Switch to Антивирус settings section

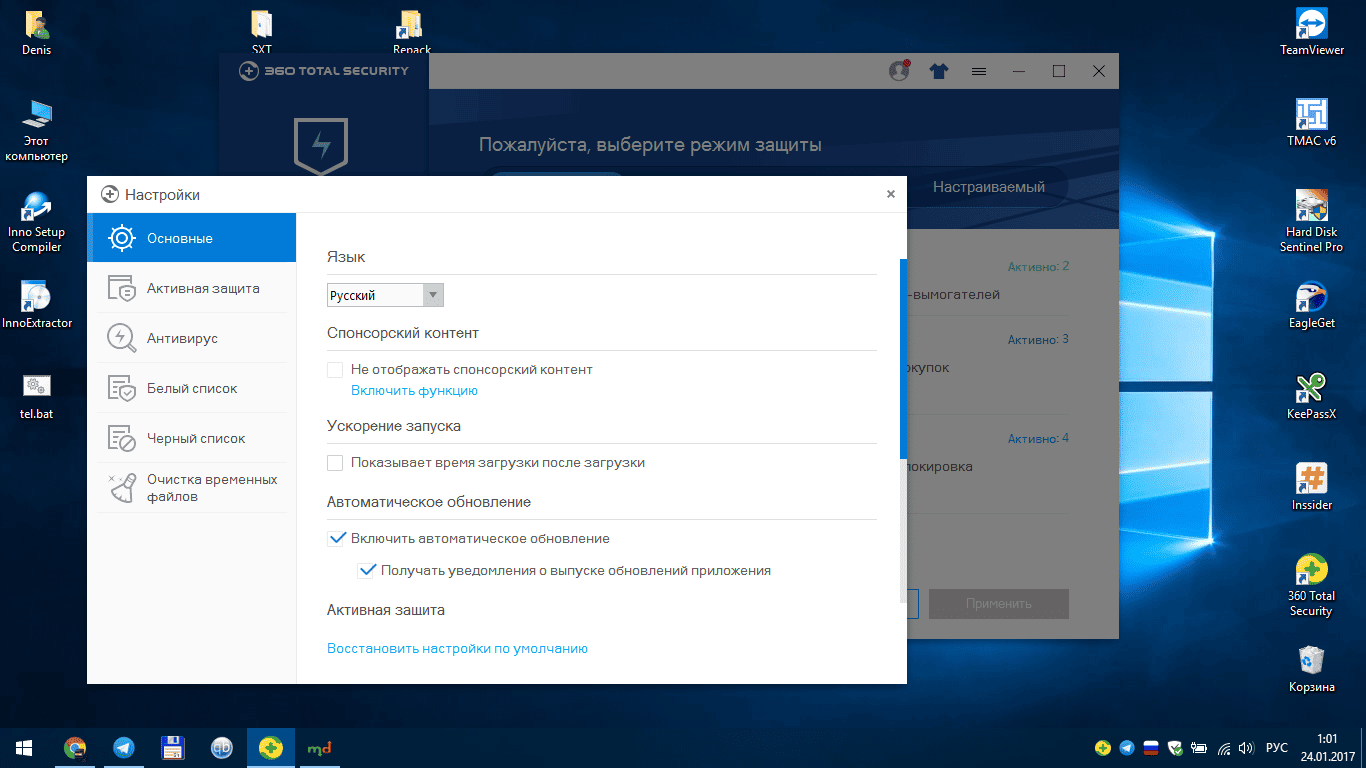[192, 338]
